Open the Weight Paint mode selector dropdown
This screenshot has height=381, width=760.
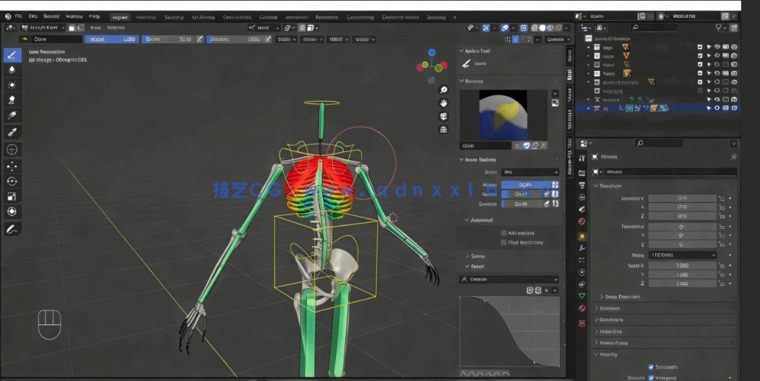[x=43, y=28]
